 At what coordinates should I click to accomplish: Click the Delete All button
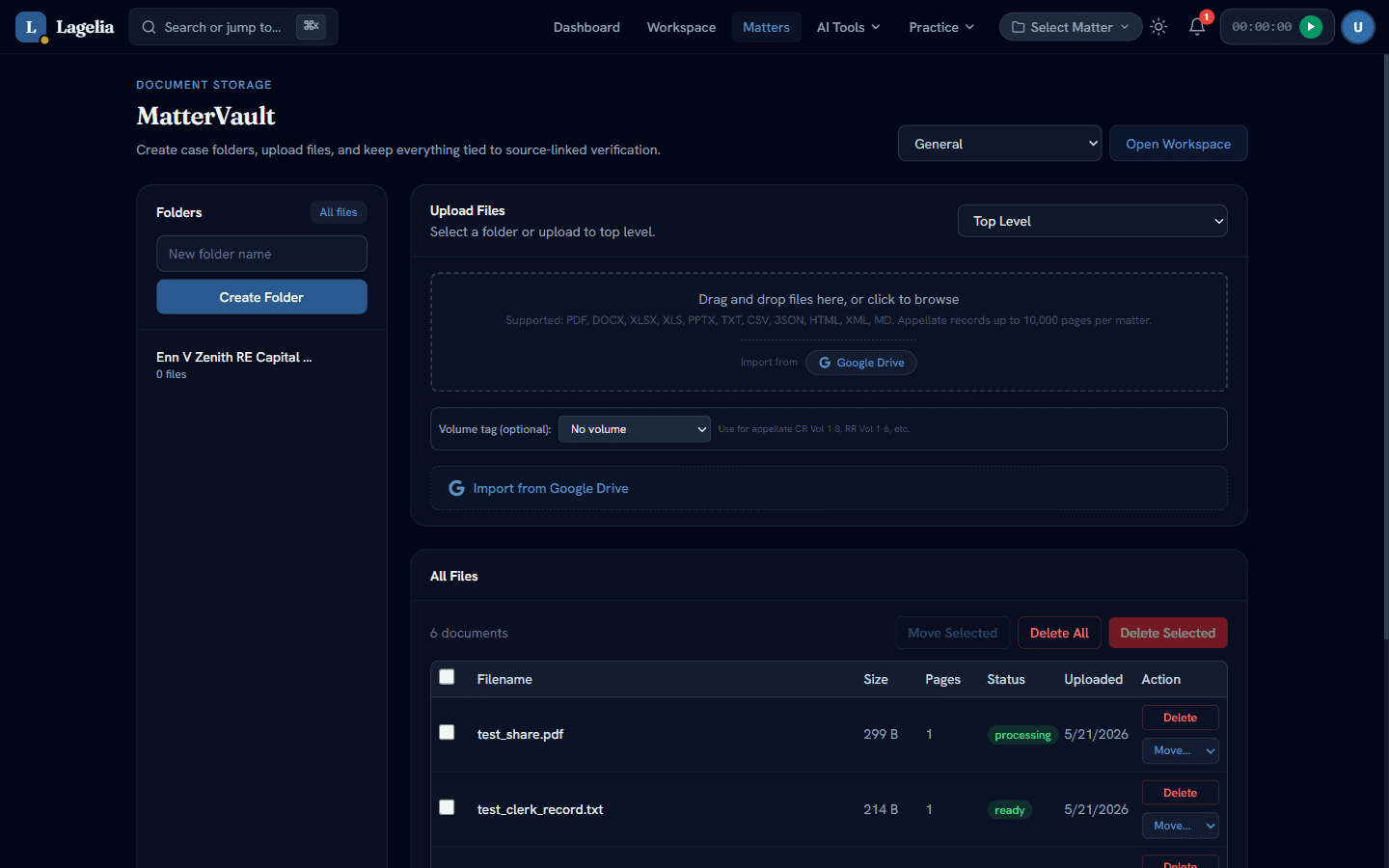1059,633
